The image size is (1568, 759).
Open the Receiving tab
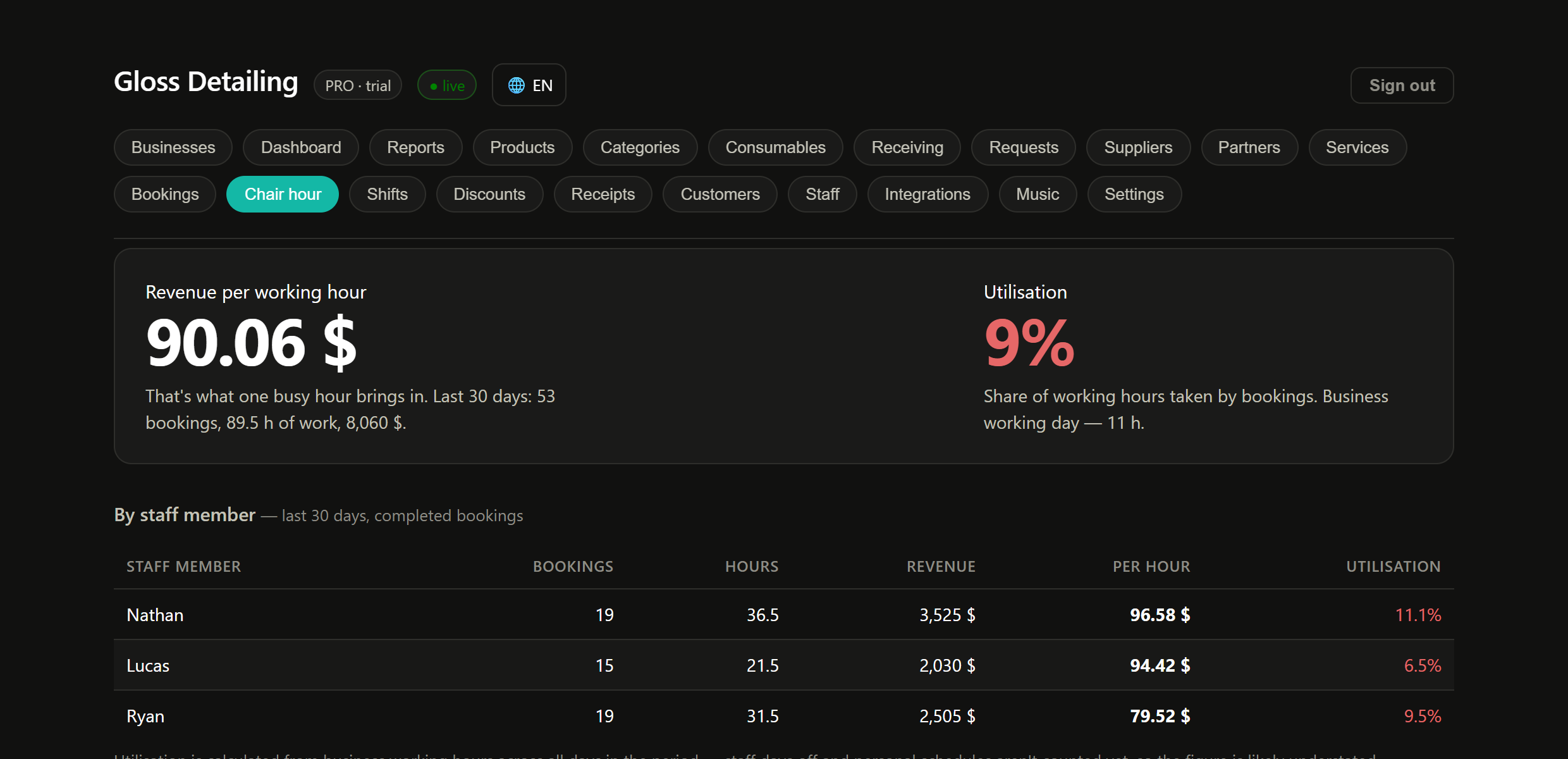907,147
